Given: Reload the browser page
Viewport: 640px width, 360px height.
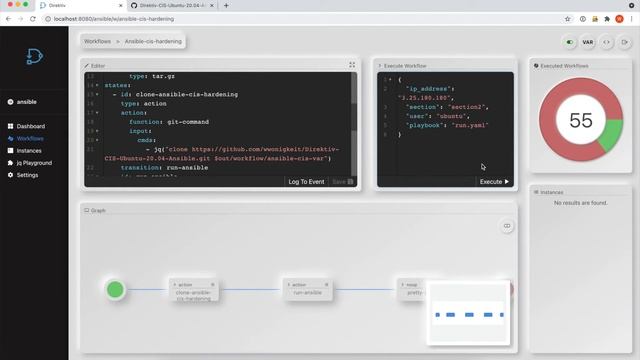Looking at the screenshot, I should pyautogui.click(x=33, y=19).
